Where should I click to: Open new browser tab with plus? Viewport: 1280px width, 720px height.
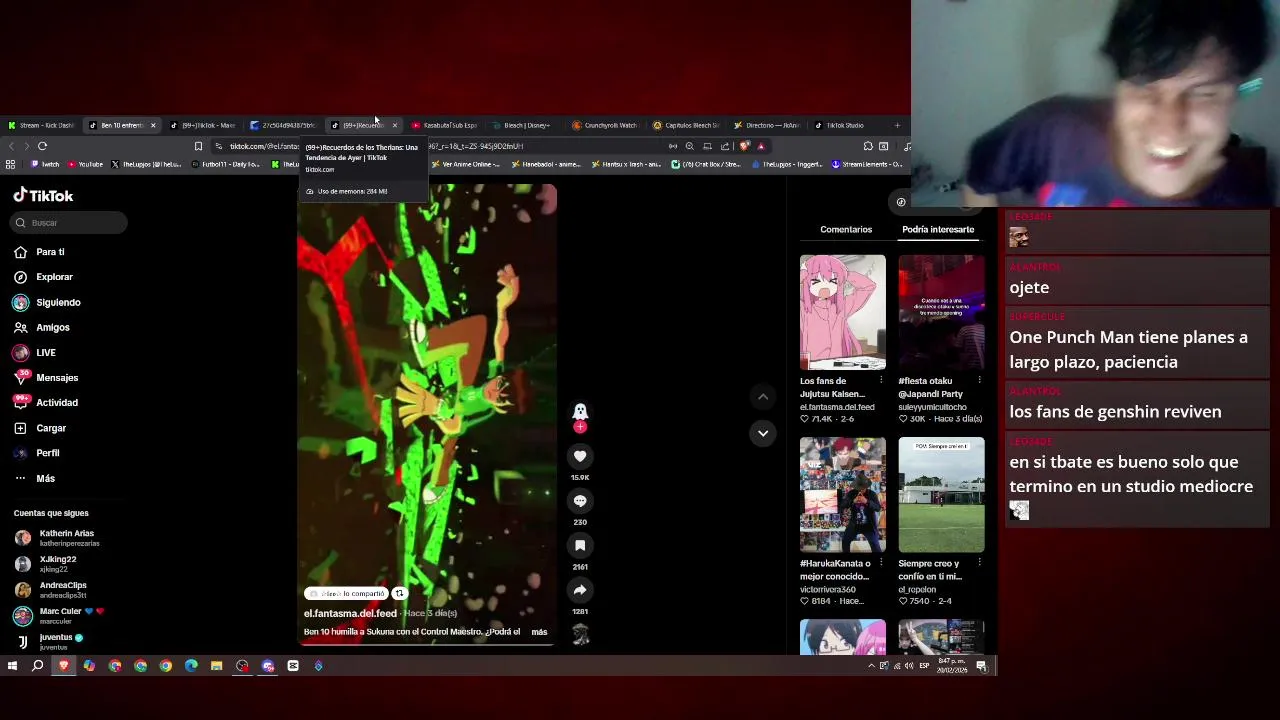coord(897,125)
